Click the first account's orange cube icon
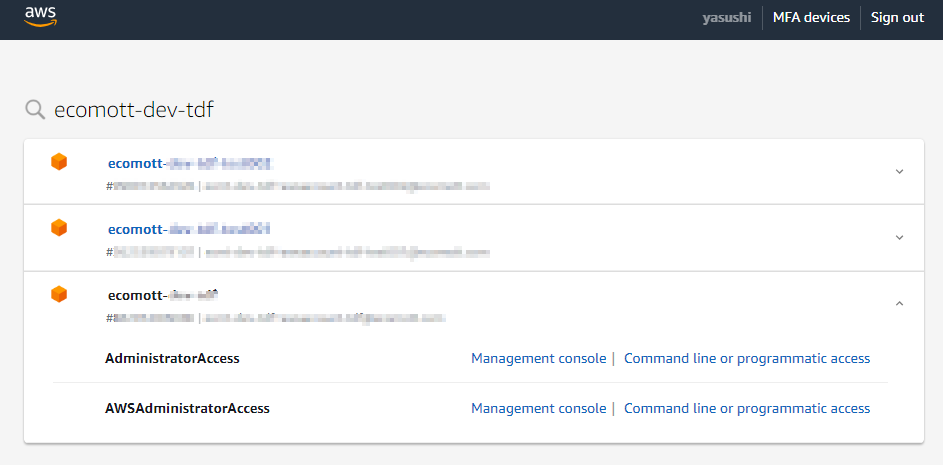Screen dimensions: 943x465 pyautogui.click(x=59, y=162)
